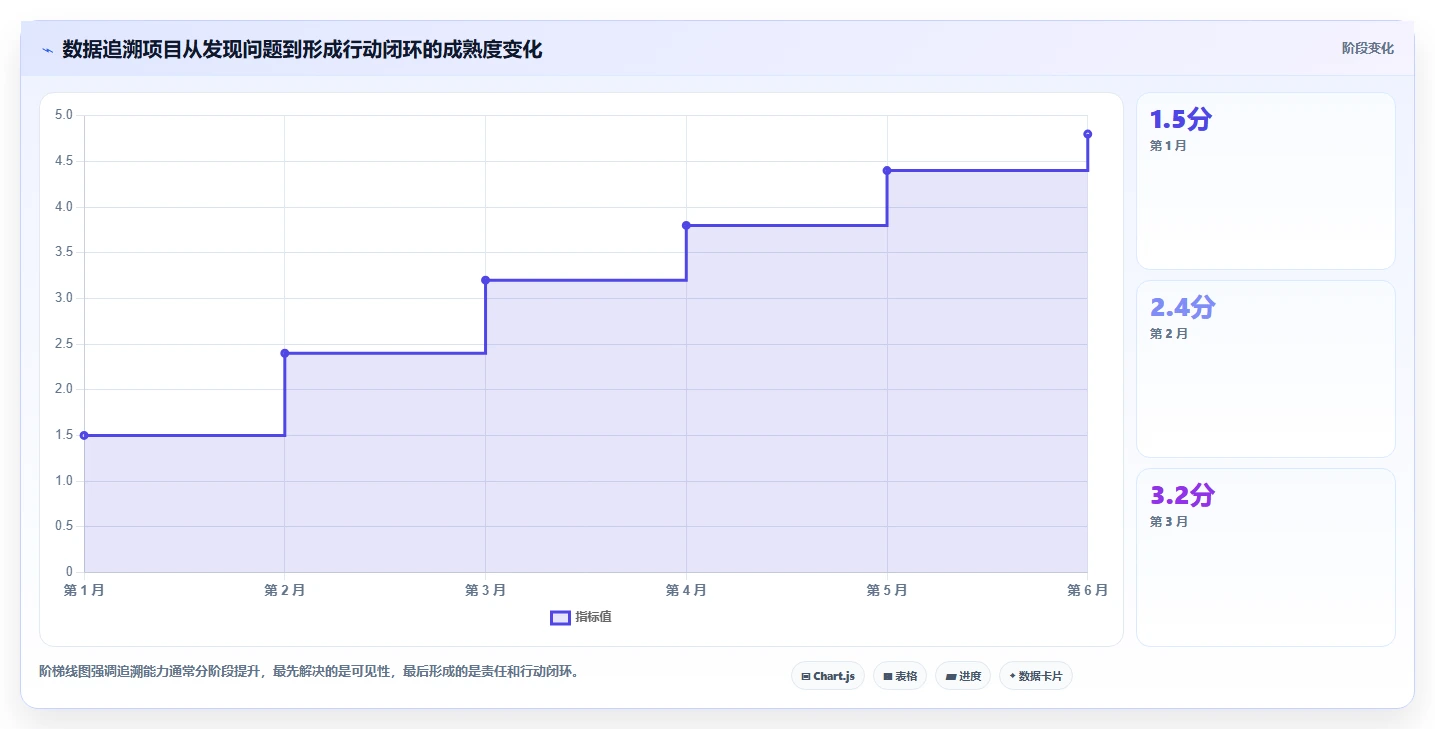Click the footnote text about 阶梯线图
Image resolution: width=1435 pixels, height=729 pixels.
(x=309, y=671)
